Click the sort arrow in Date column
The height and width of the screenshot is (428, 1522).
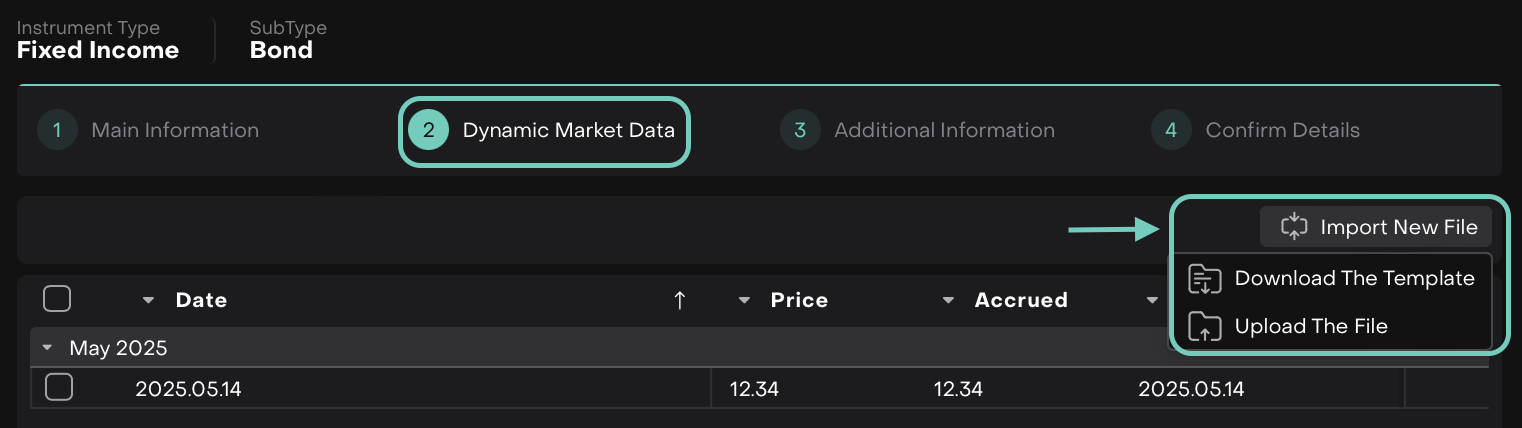(680, 300)
